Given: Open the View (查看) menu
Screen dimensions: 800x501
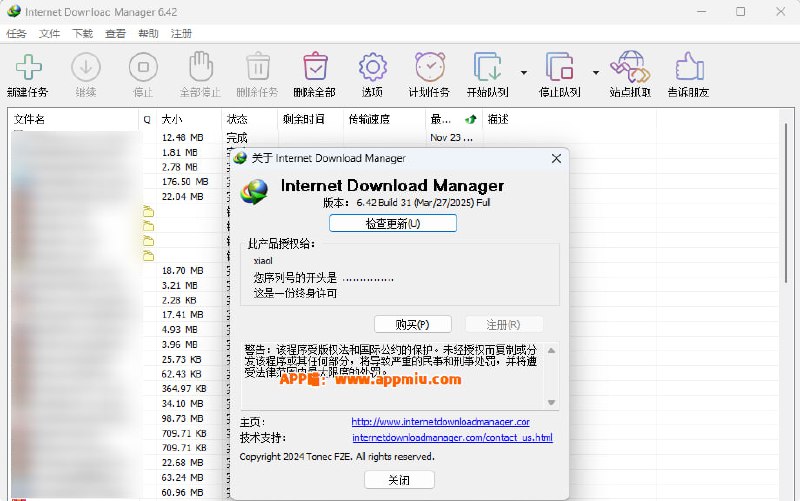Looking at the screenshot, I should pos(115,34).
